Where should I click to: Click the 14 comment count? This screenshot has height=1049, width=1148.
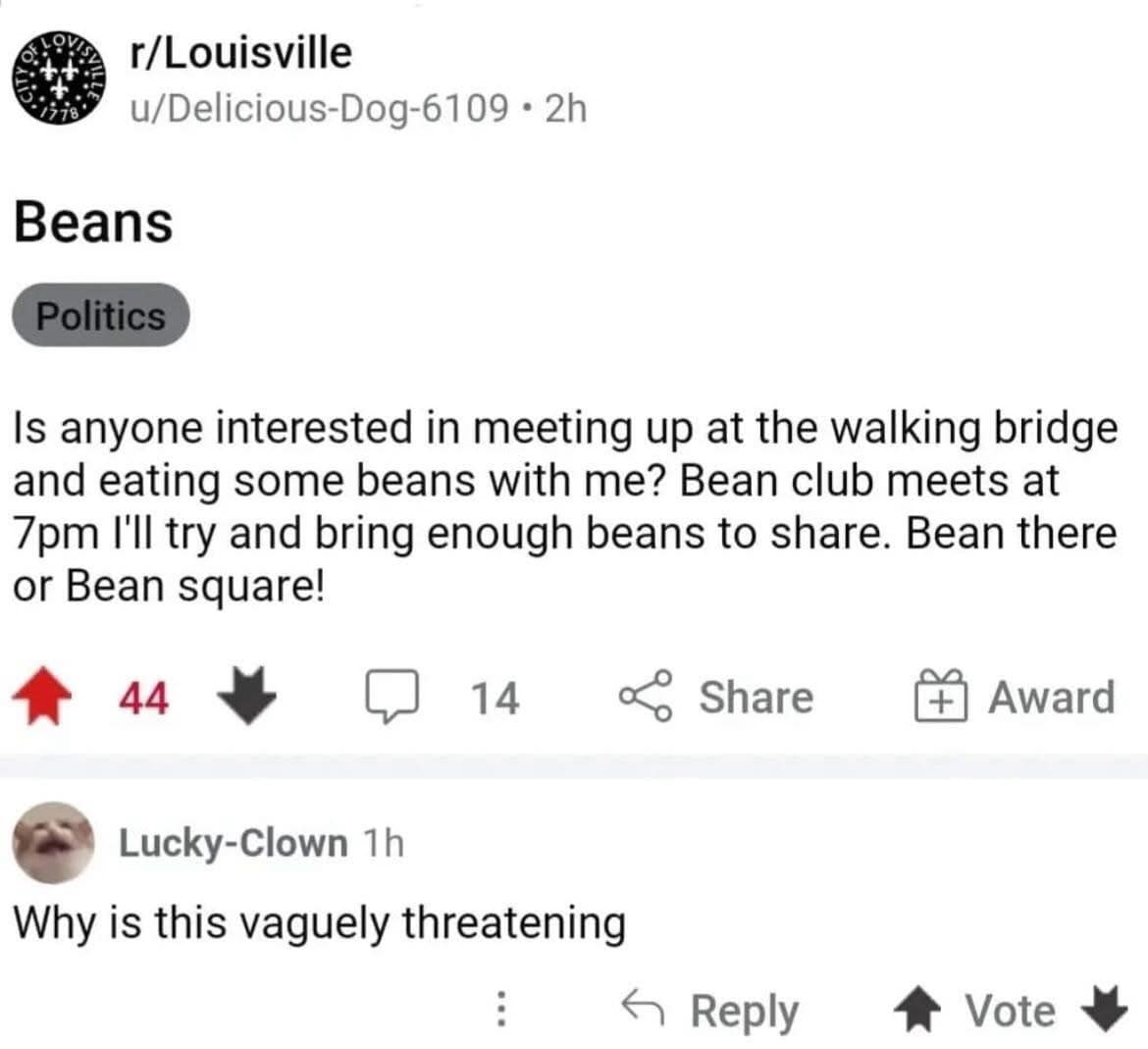(x=496, y=698)
